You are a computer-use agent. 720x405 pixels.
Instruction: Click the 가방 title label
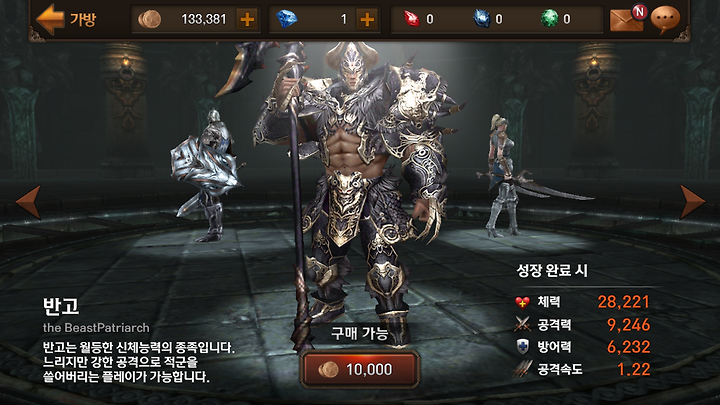click(83, 19)
